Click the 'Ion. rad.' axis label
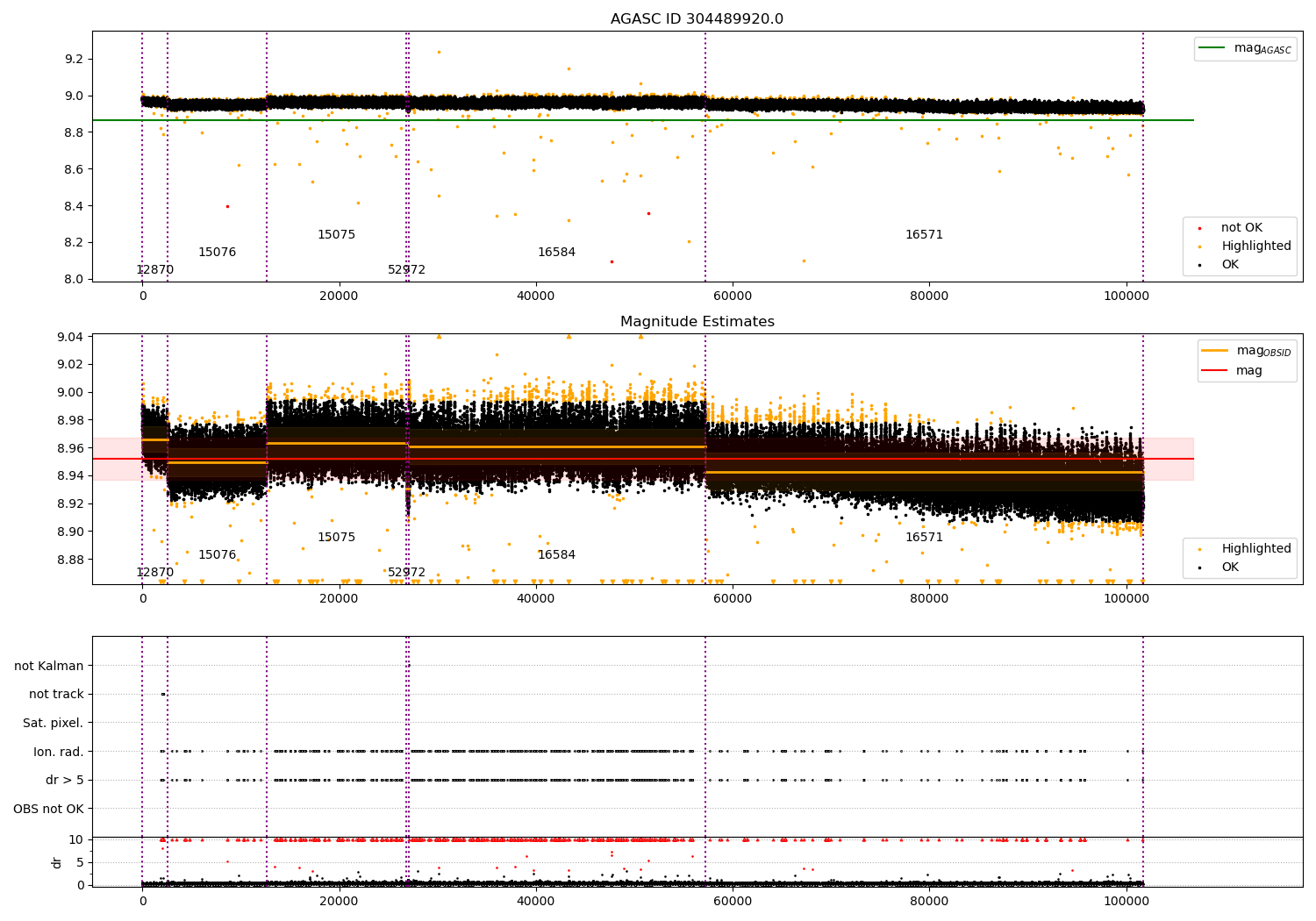 coord(59,753)
